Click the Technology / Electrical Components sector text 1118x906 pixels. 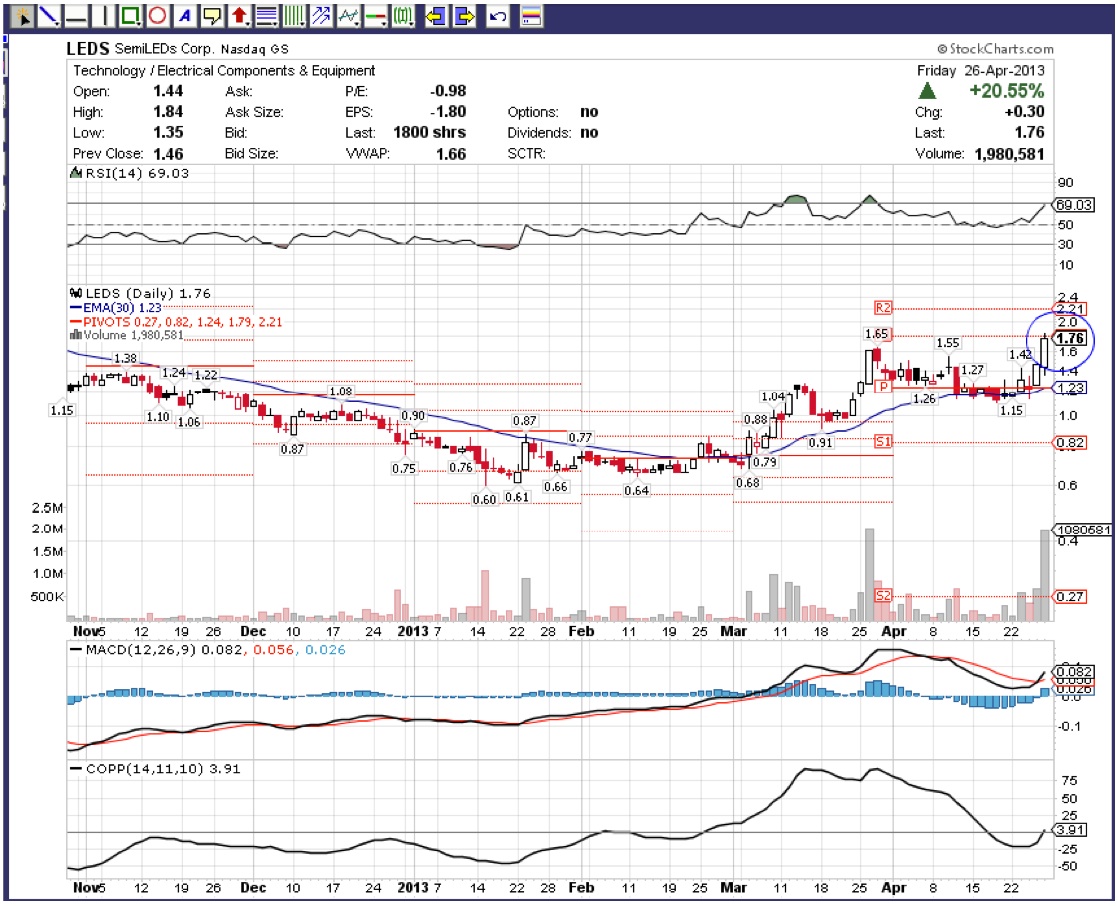pyautogui.click(x=224, y=71)
